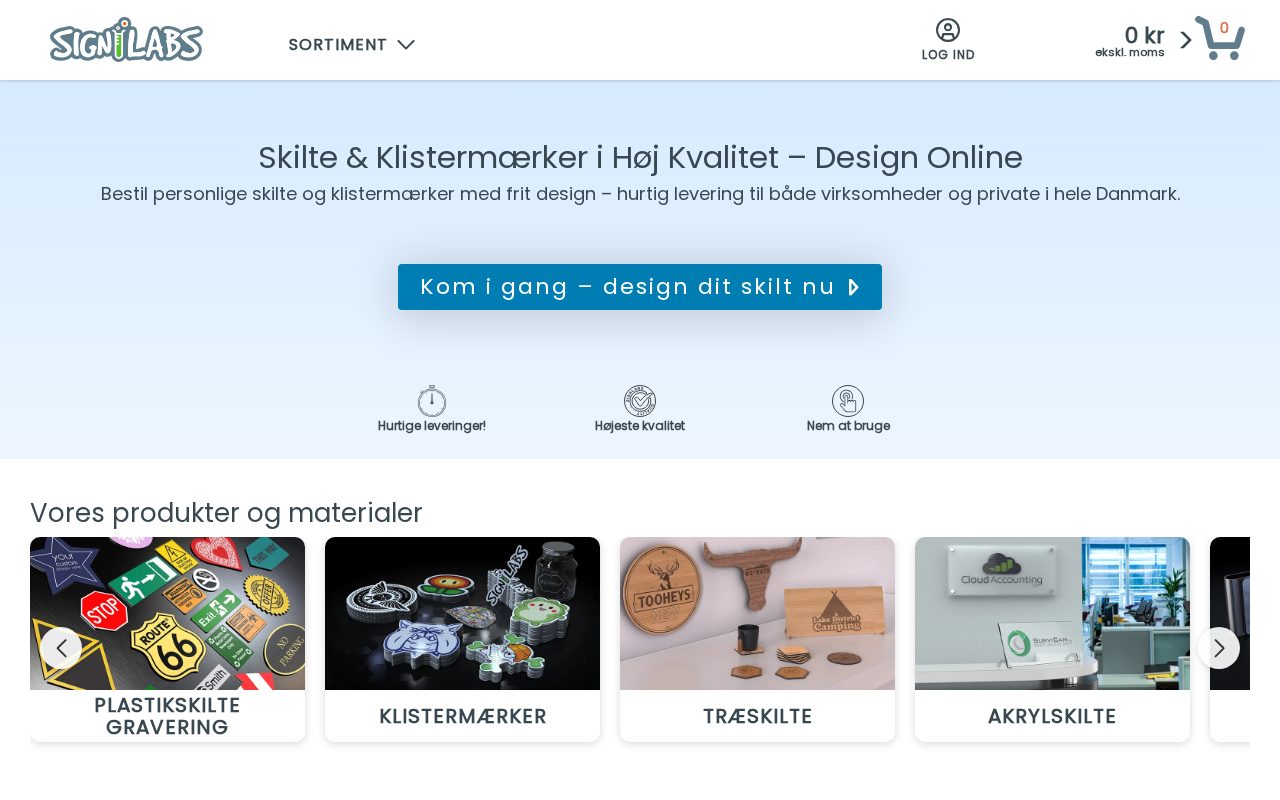Click the Nem at bruge hand icon
This screenshot has height=800, width=1280.
(848, 401)
